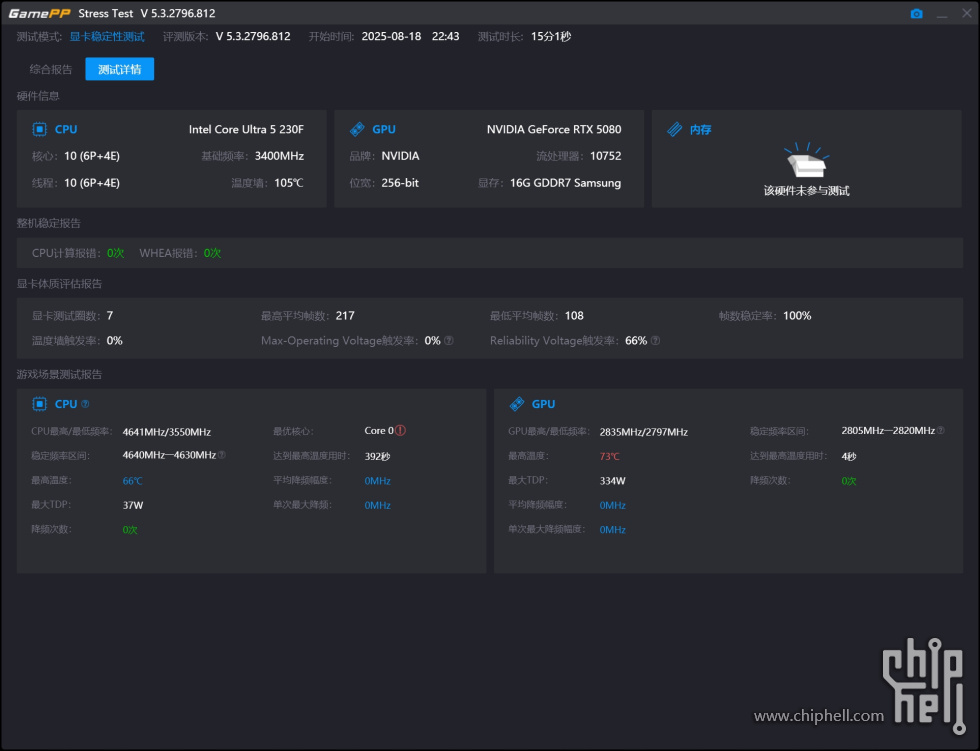The height and width of the screenshot is (751, 980).
Task: Click the 显卡测试圈数 value 7
Action: (x=110, y=316)
